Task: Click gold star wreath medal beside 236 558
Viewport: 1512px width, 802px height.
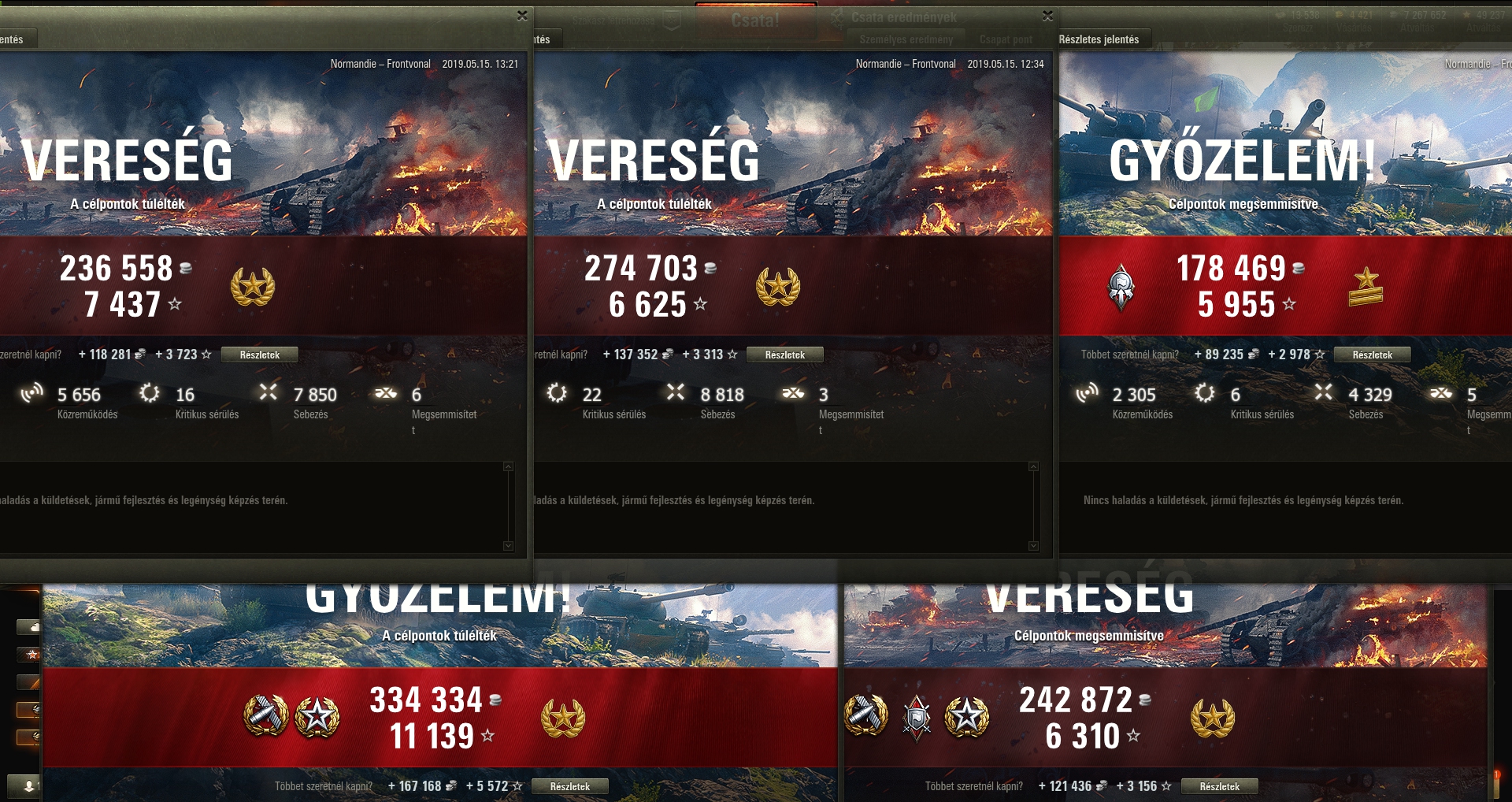Action: pos(253,287)
